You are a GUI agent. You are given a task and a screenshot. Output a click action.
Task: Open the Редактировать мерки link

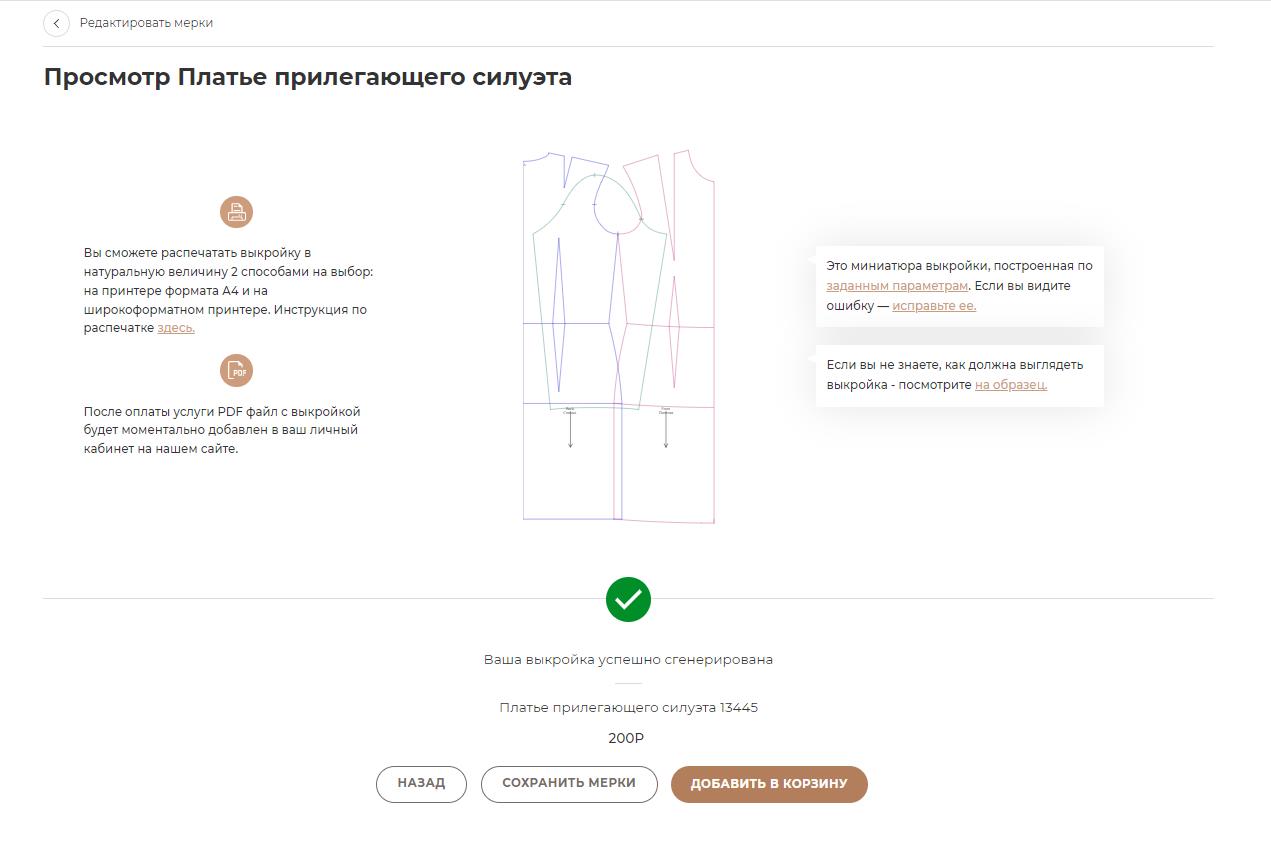146,23
